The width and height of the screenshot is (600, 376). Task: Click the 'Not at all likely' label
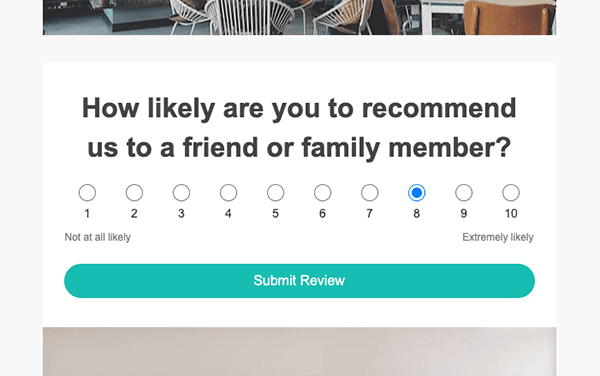98,237
